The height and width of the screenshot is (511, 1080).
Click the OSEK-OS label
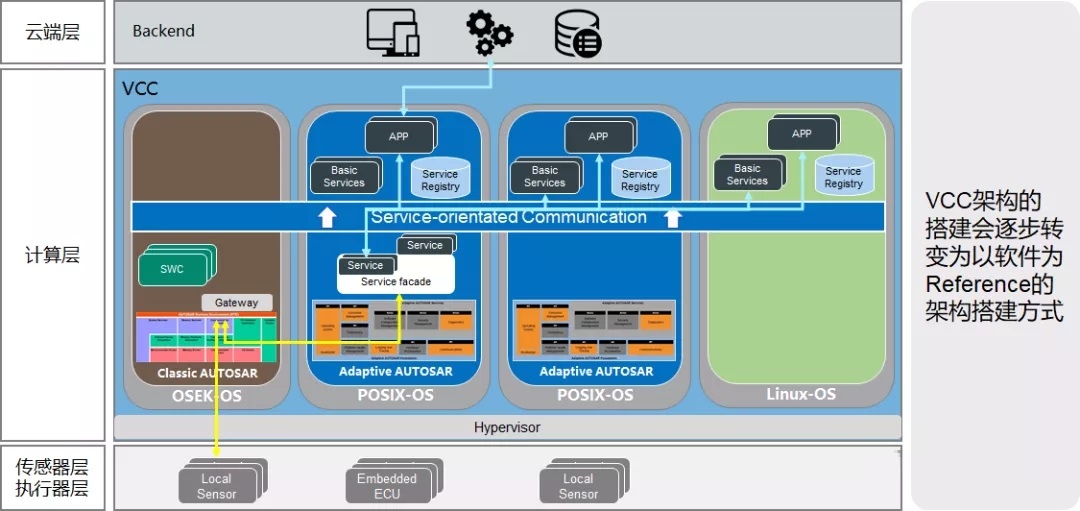click(206, 395)
